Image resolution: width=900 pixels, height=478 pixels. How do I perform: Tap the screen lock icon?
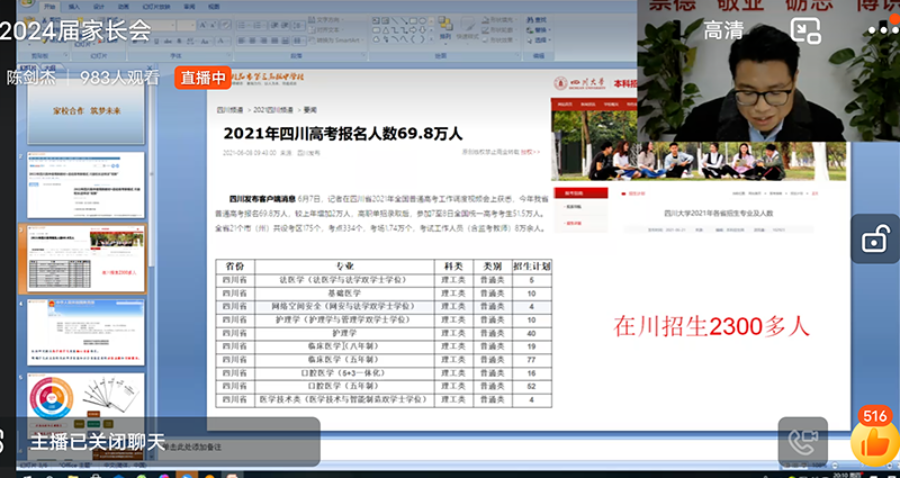click(x=875, y=239)
